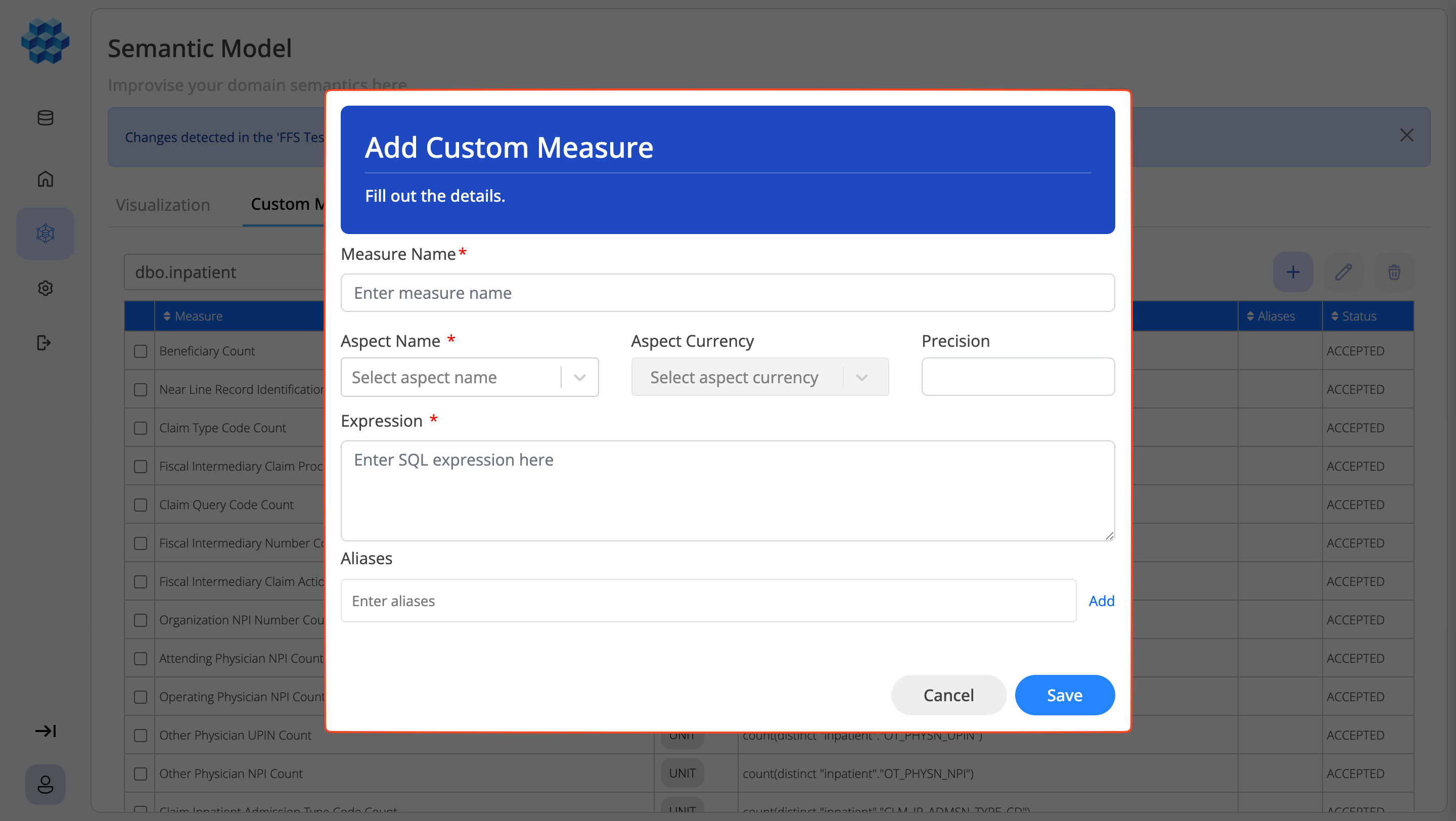Open the settings gear in sidebar
The width and height of the screenshot is (1456, 821).
(45, 288)
